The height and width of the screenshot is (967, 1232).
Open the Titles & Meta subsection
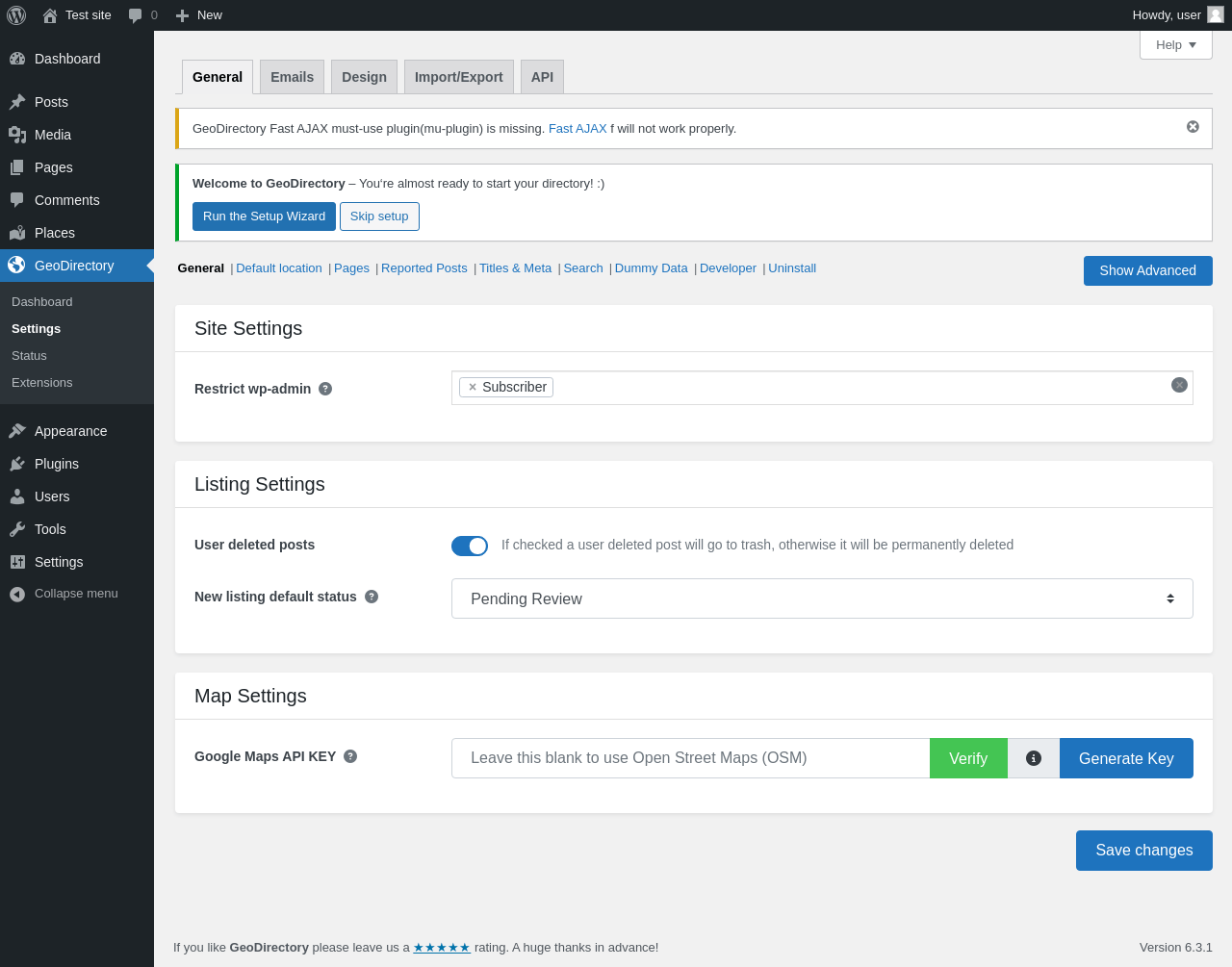[516, 268]
